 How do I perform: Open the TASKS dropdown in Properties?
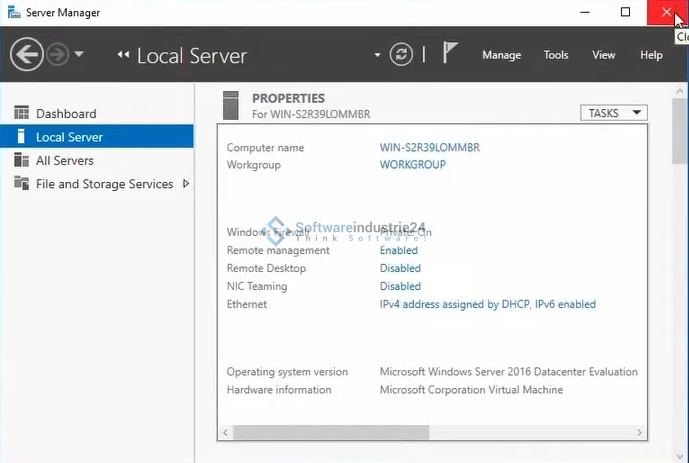[613, 113]
